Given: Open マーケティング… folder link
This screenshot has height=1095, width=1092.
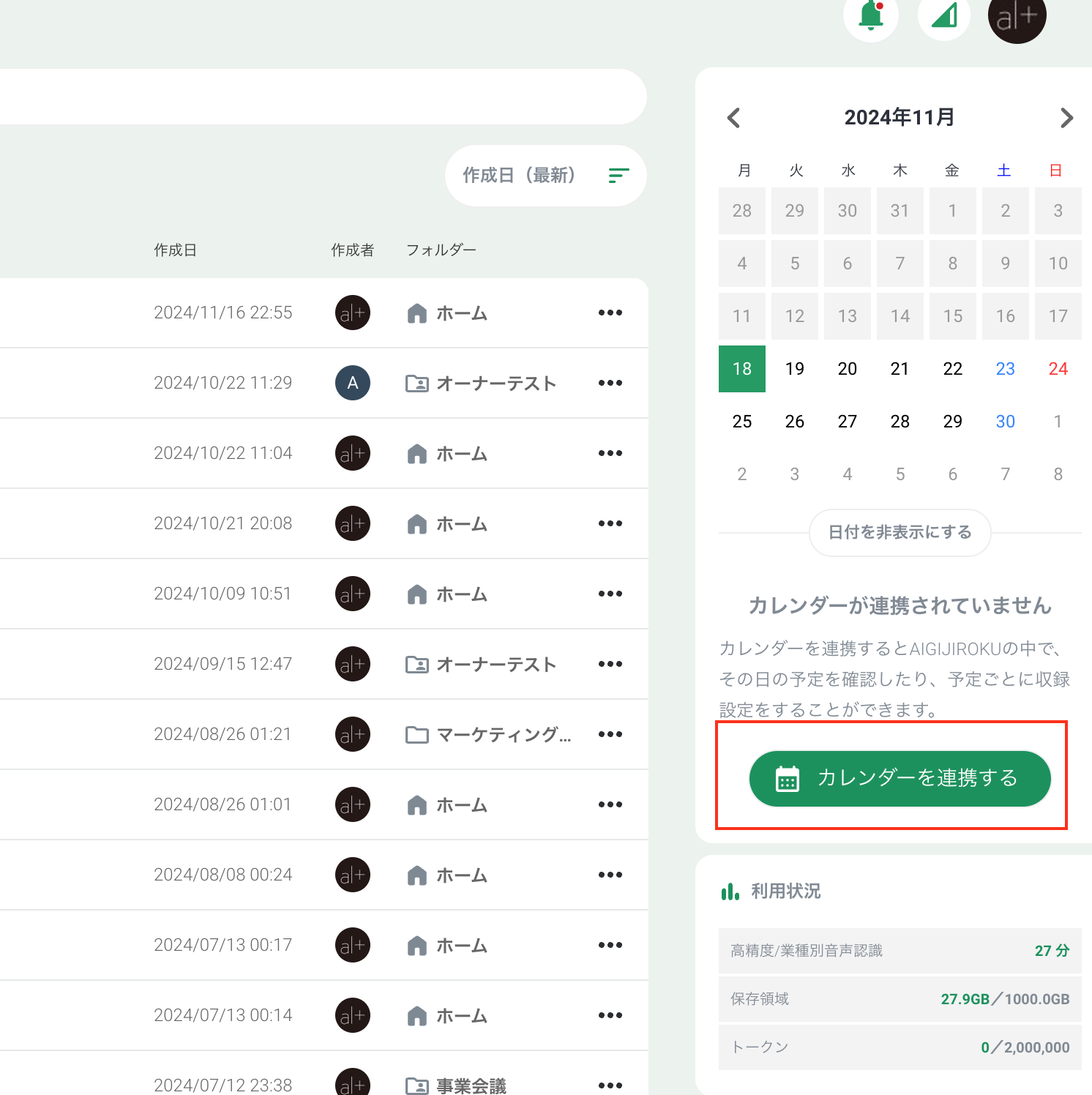Looking at the screenshot, I should pos(488,735).
